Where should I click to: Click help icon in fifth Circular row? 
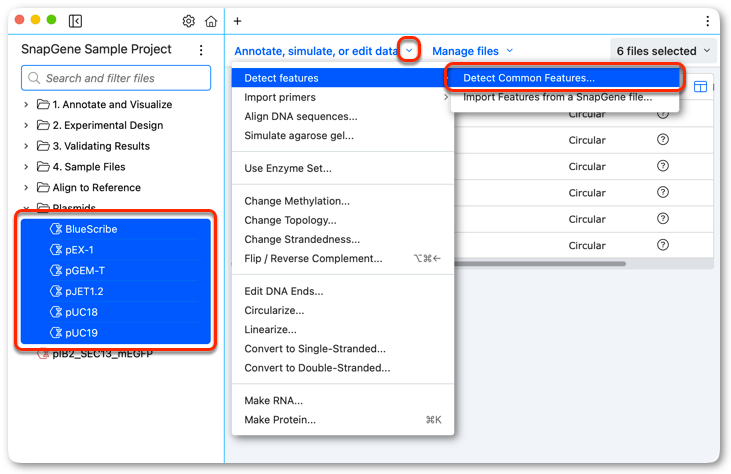[662, 219]
